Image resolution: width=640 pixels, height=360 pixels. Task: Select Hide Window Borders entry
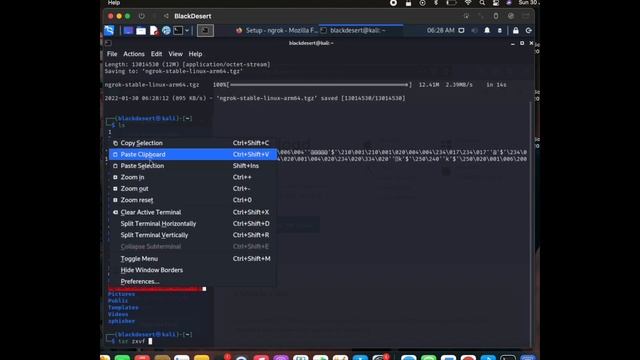[x=192, y=270]
